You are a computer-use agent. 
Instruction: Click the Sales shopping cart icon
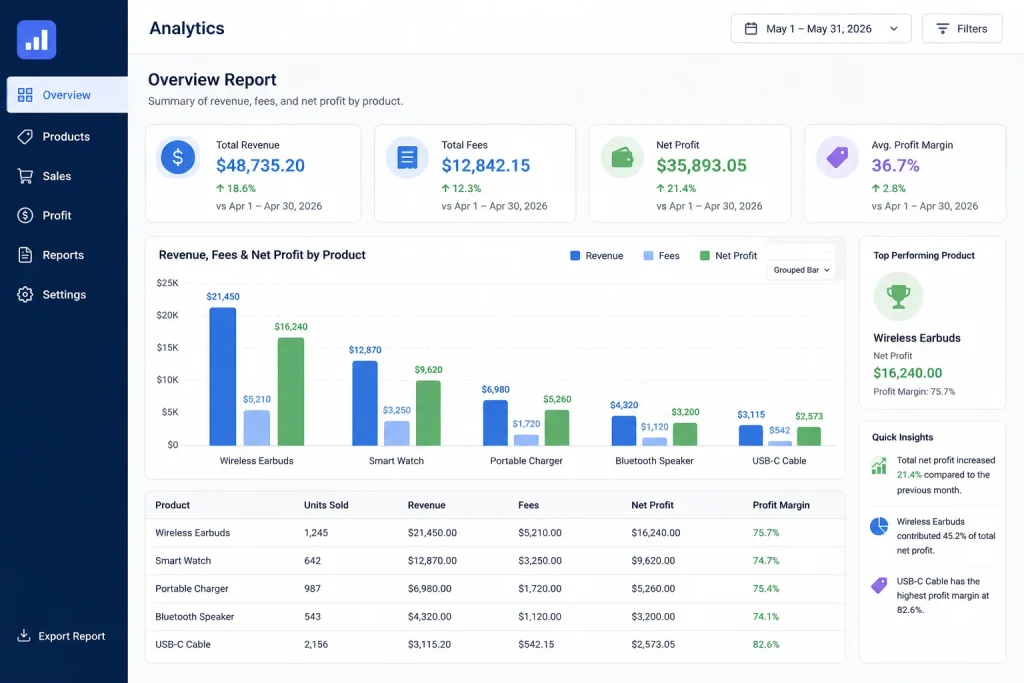click(25, 176)
